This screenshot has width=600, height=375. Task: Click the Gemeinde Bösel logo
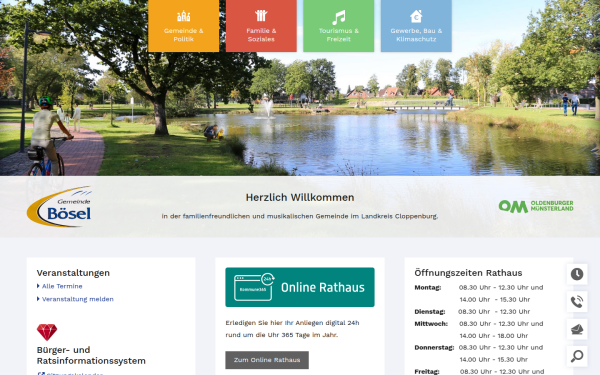click(59, 207)
